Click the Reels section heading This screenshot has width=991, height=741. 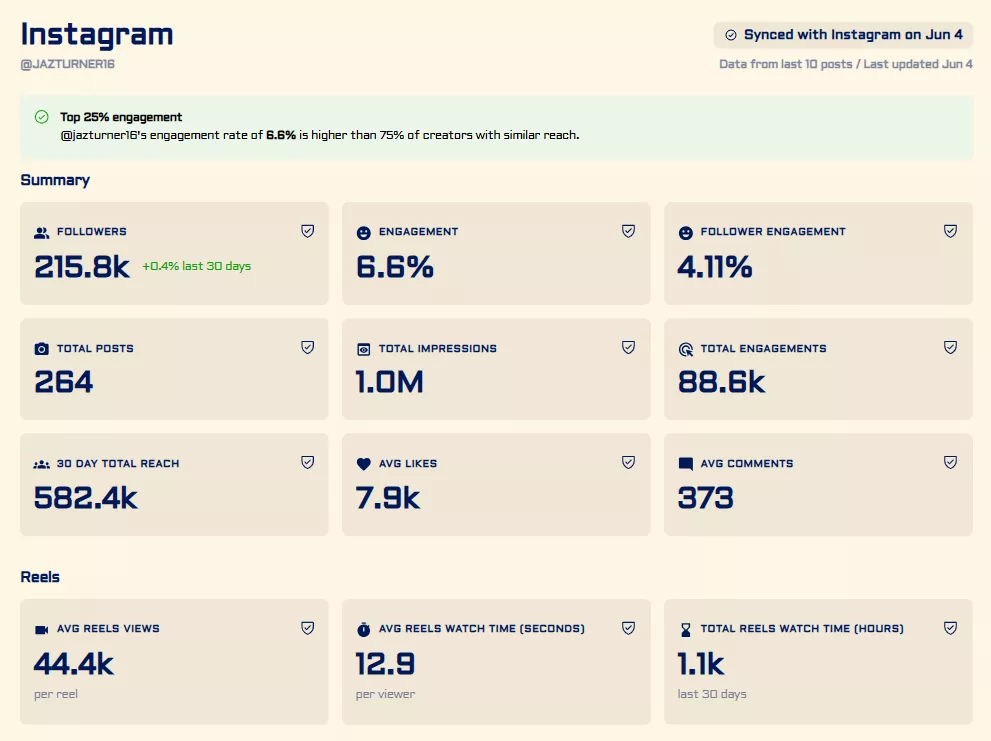[40, 577]
